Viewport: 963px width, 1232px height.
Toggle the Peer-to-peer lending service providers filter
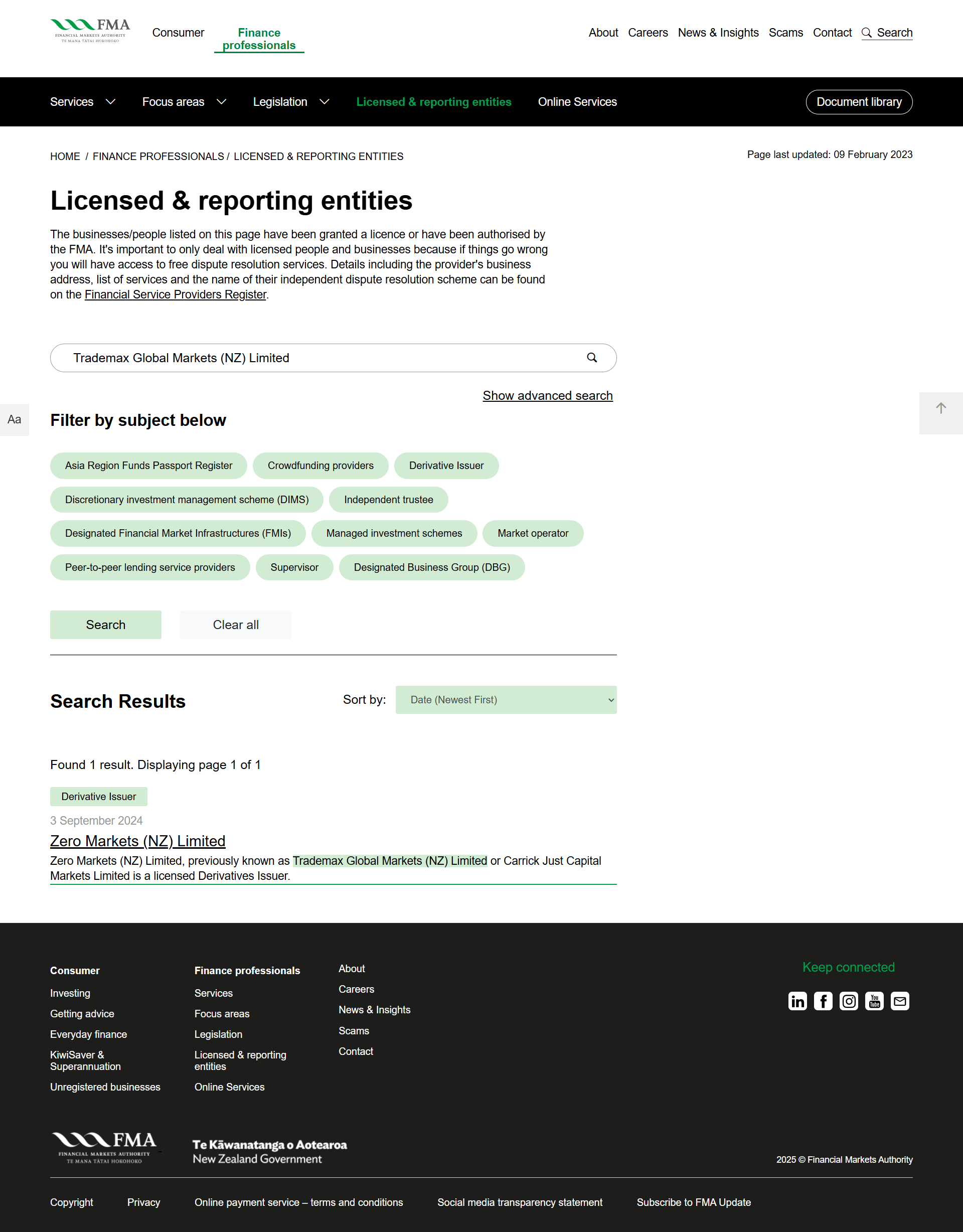click(x=150, y=567)
